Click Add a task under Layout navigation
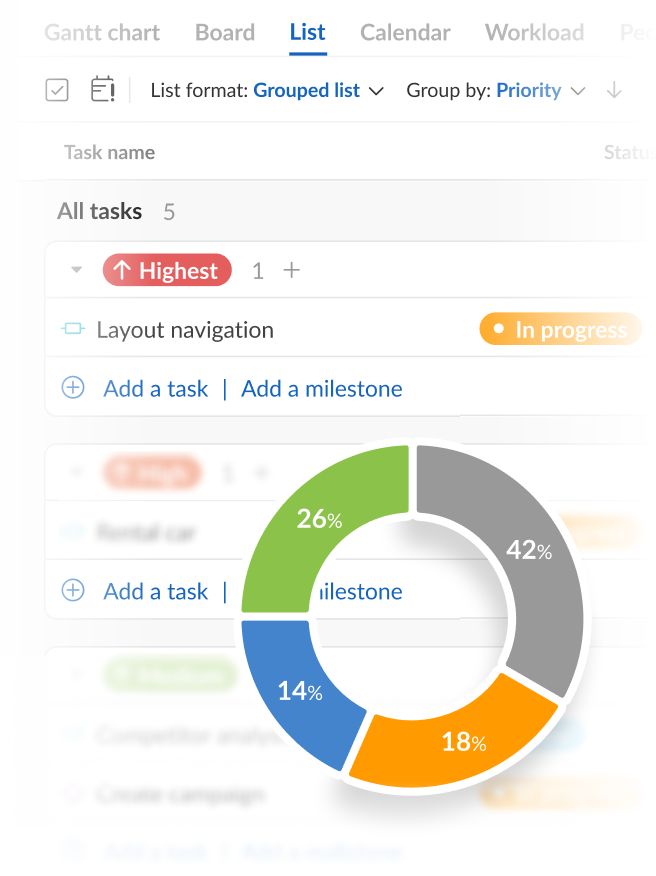Screen dimensions: 656x876 [x=155, y=388]
